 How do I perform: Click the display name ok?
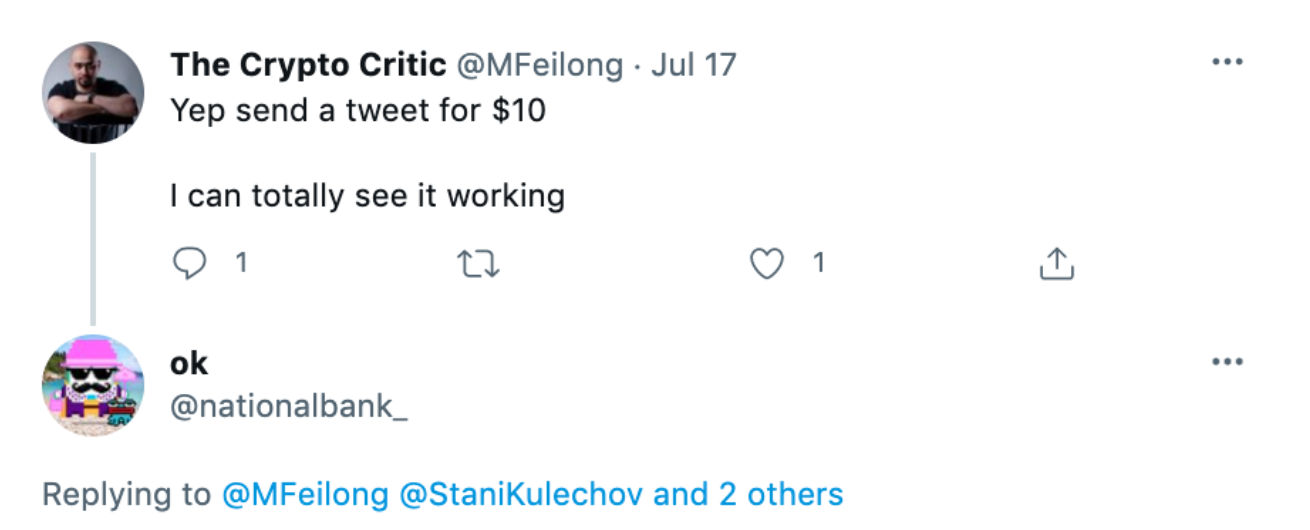(x=189, y=362)
